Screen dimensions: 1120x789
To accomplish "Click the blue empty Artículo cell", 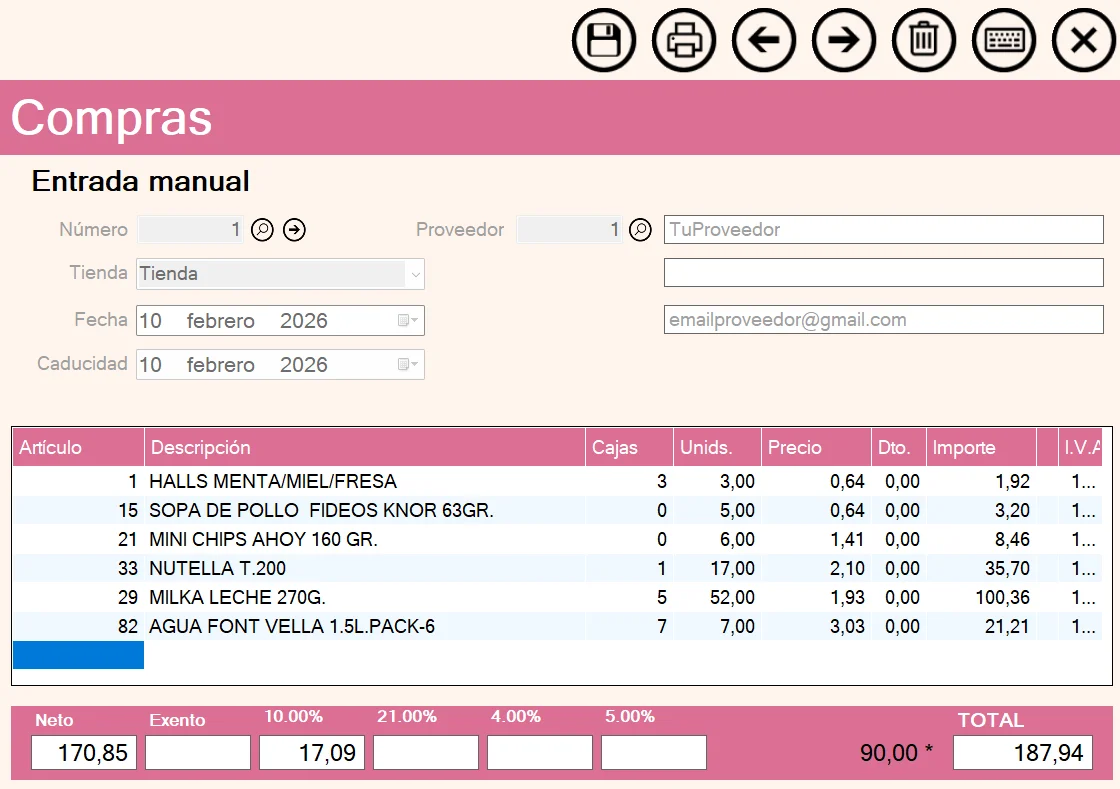I will point(78,655).
